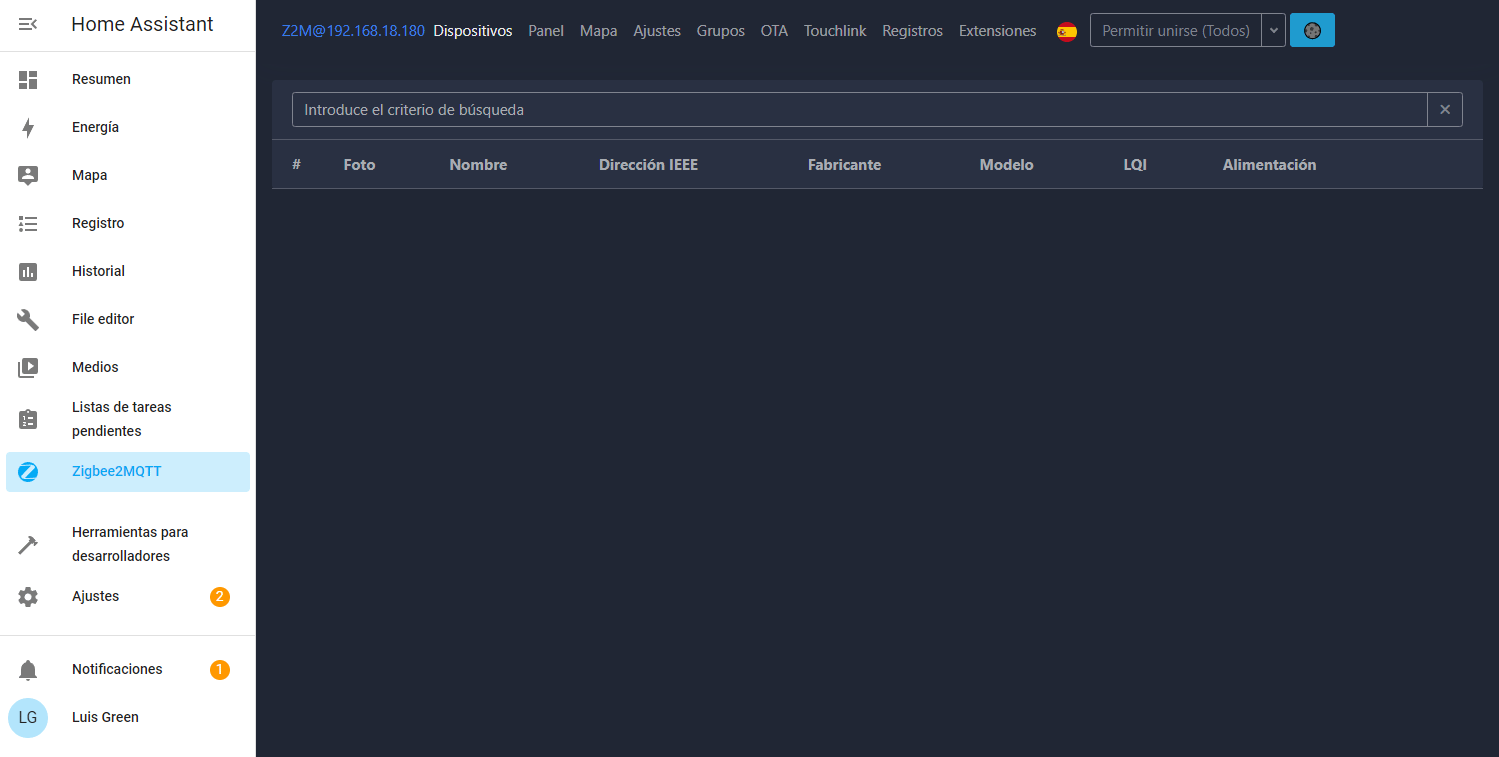This screenshot has width=1499, height=757.
Task: Click the Z2M@192.168.18.180 link
Action: (x=353, y=31)
